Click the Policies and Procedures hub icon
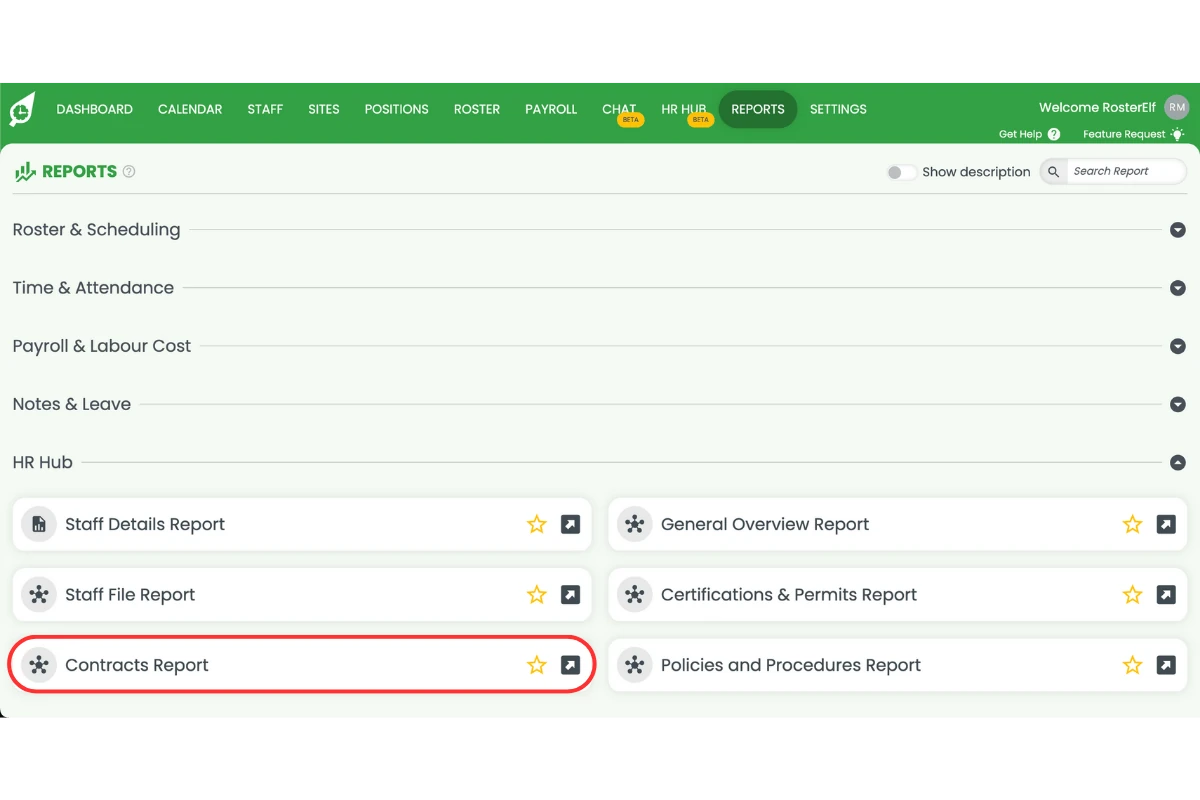The height and width of the screenshot is (800, 1200). tap(634, 665)
